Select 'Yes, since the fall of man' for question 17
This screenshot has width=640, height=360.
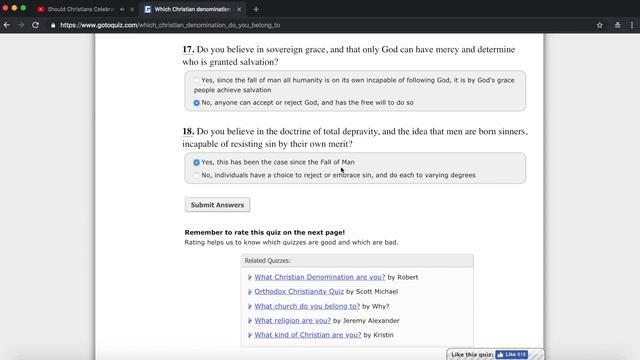point(197,80)
